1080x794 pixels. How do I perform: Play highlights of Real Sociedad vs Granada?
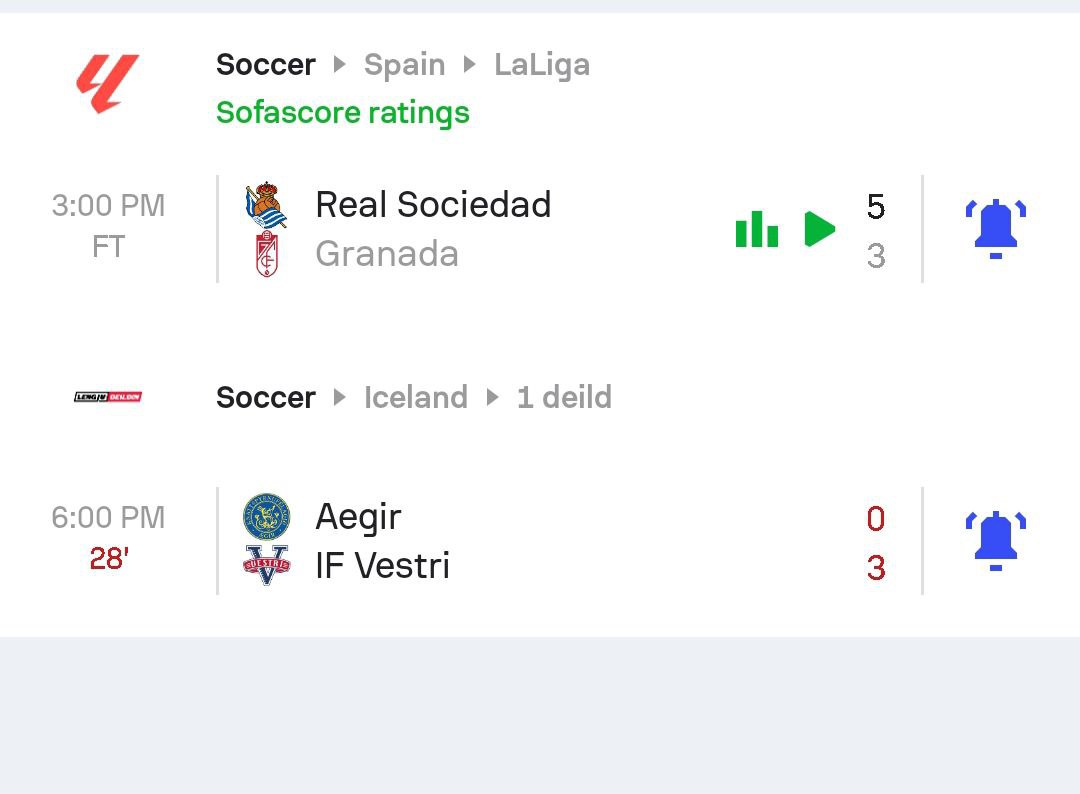819,229
